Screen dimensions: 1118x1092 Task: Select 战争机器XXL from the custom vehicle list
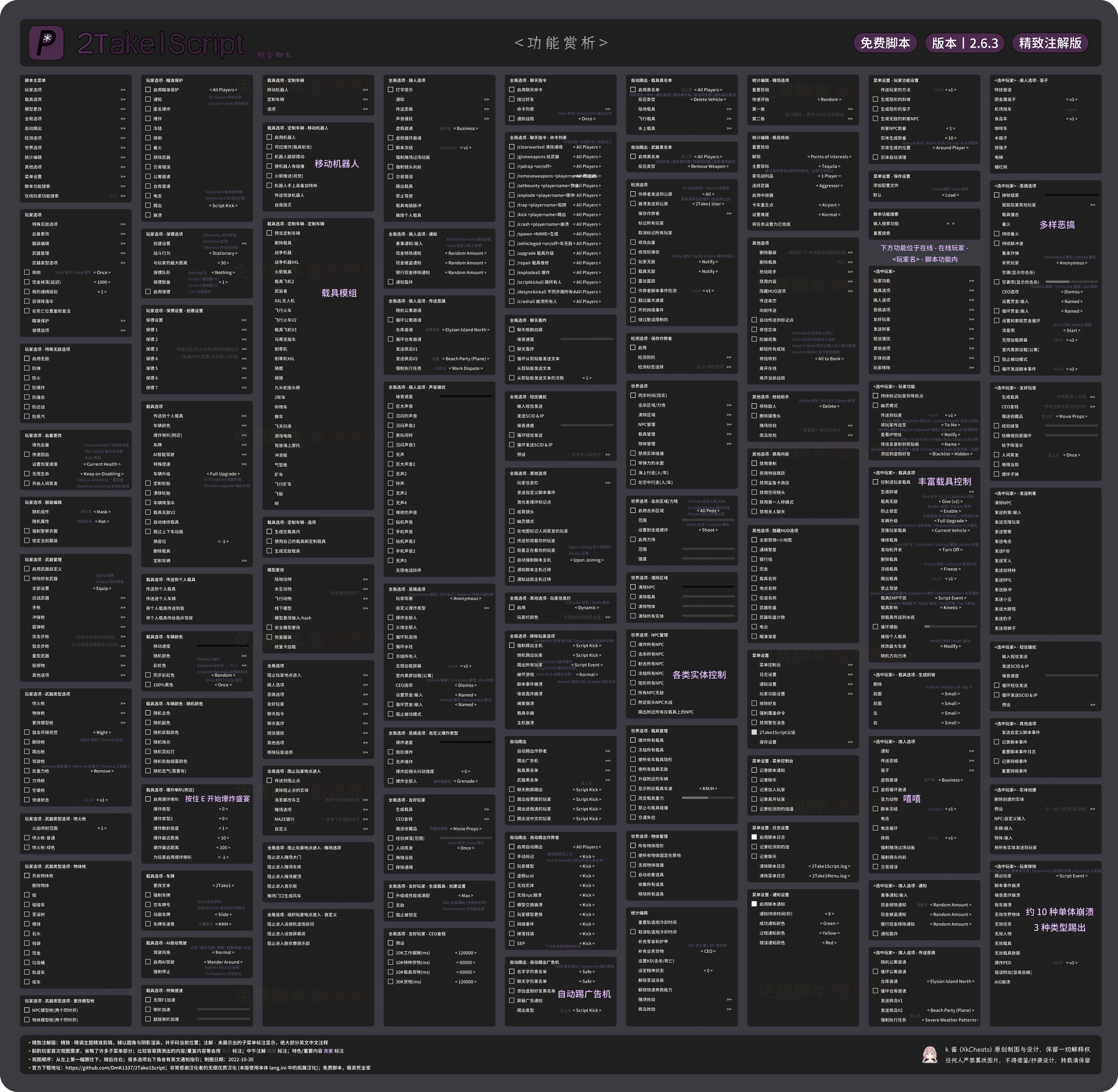287,262
